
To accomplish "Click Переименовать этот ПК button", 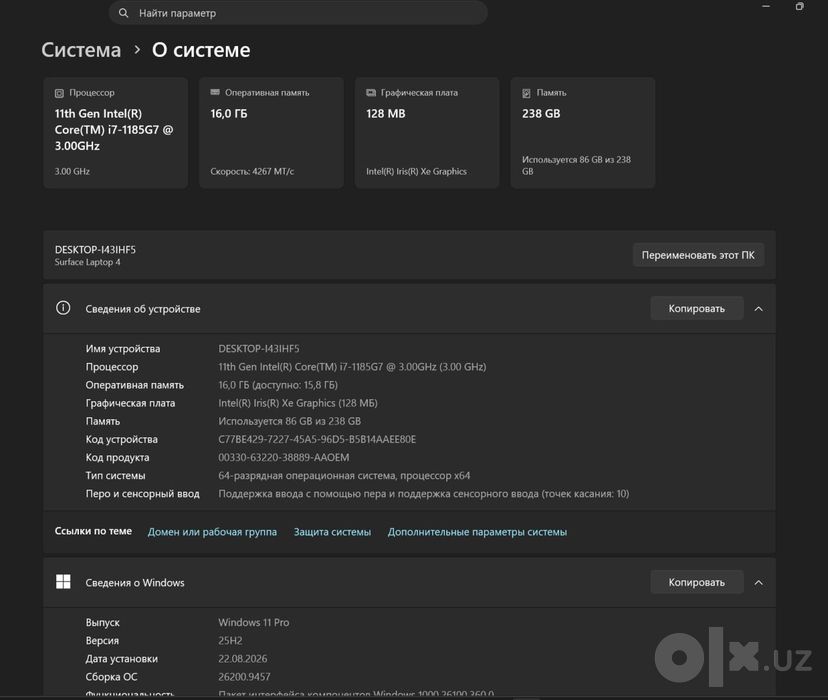I will [x=698, y=255].
